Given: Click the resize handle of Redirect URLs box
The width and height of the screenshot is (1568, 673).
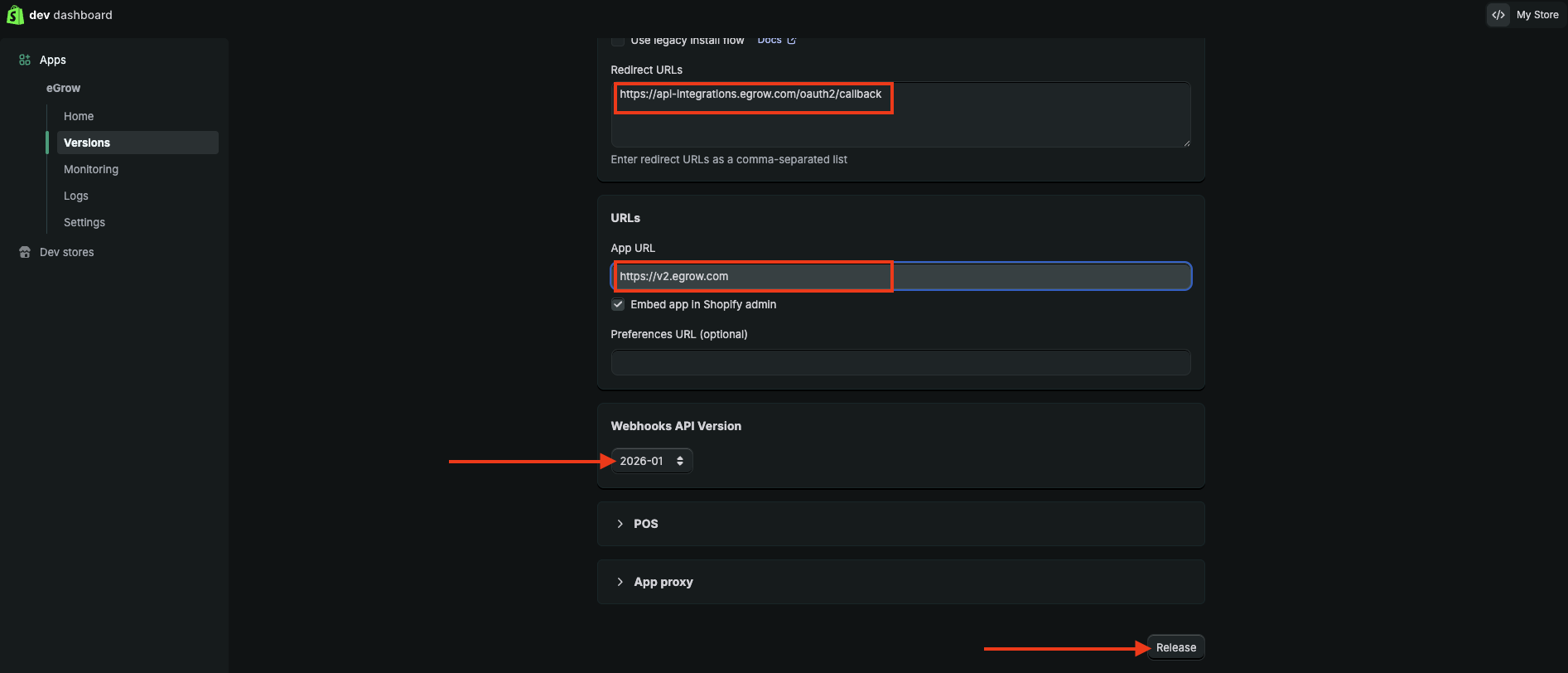Looking at the screenshot, I should click(x=1186, y=143).
